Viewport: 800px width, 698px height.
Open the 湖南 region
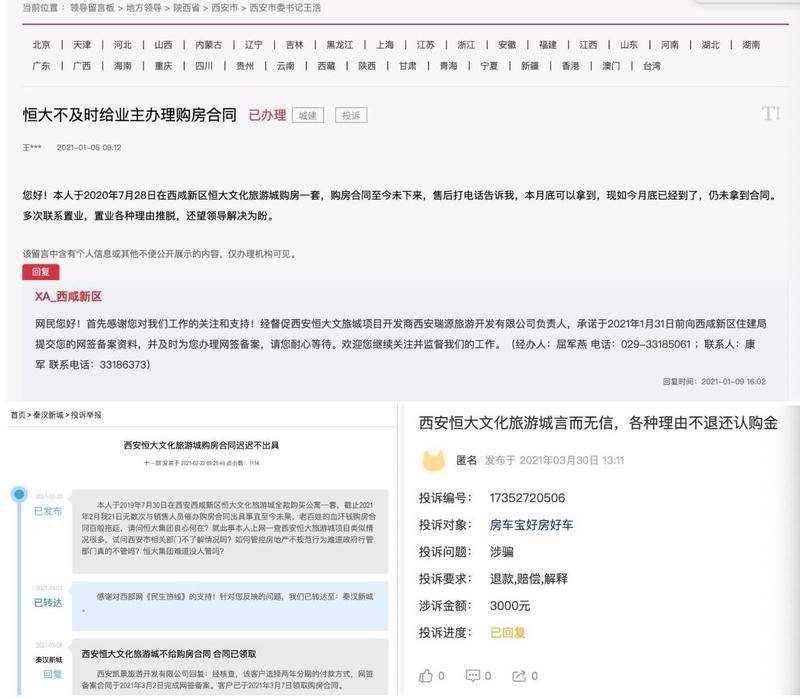pos(751,45)
